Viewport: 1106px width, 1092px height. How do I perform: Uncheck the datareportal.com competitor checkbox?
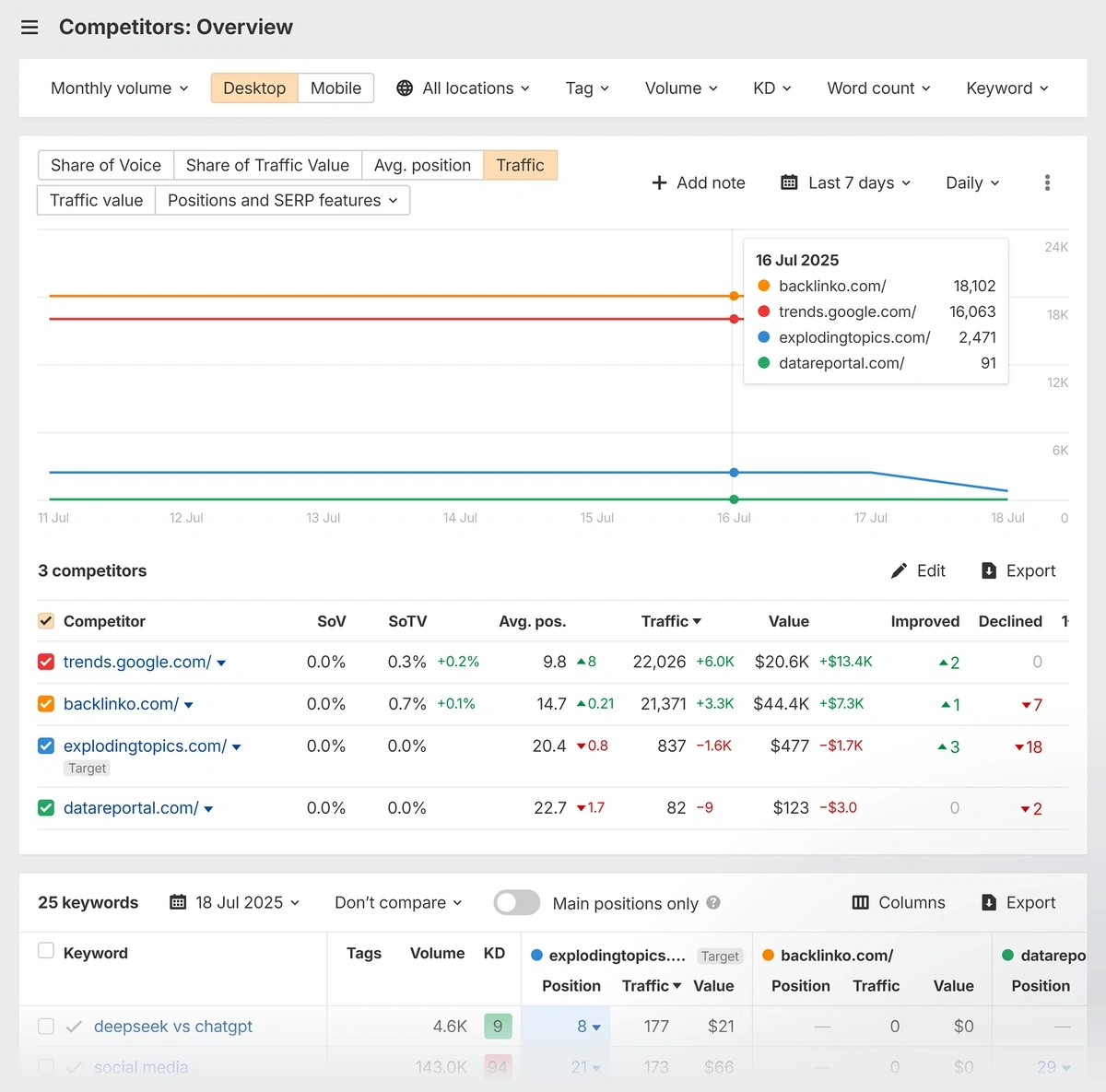(46, 808)
